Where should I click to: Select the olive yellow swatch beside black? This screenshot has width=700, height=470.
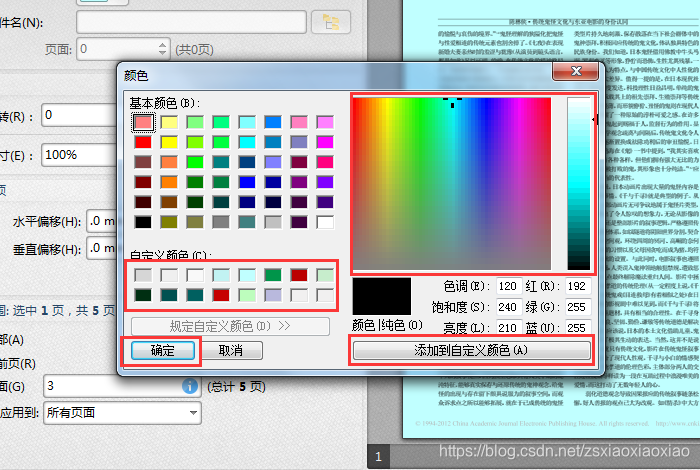(x=169, y=222)
